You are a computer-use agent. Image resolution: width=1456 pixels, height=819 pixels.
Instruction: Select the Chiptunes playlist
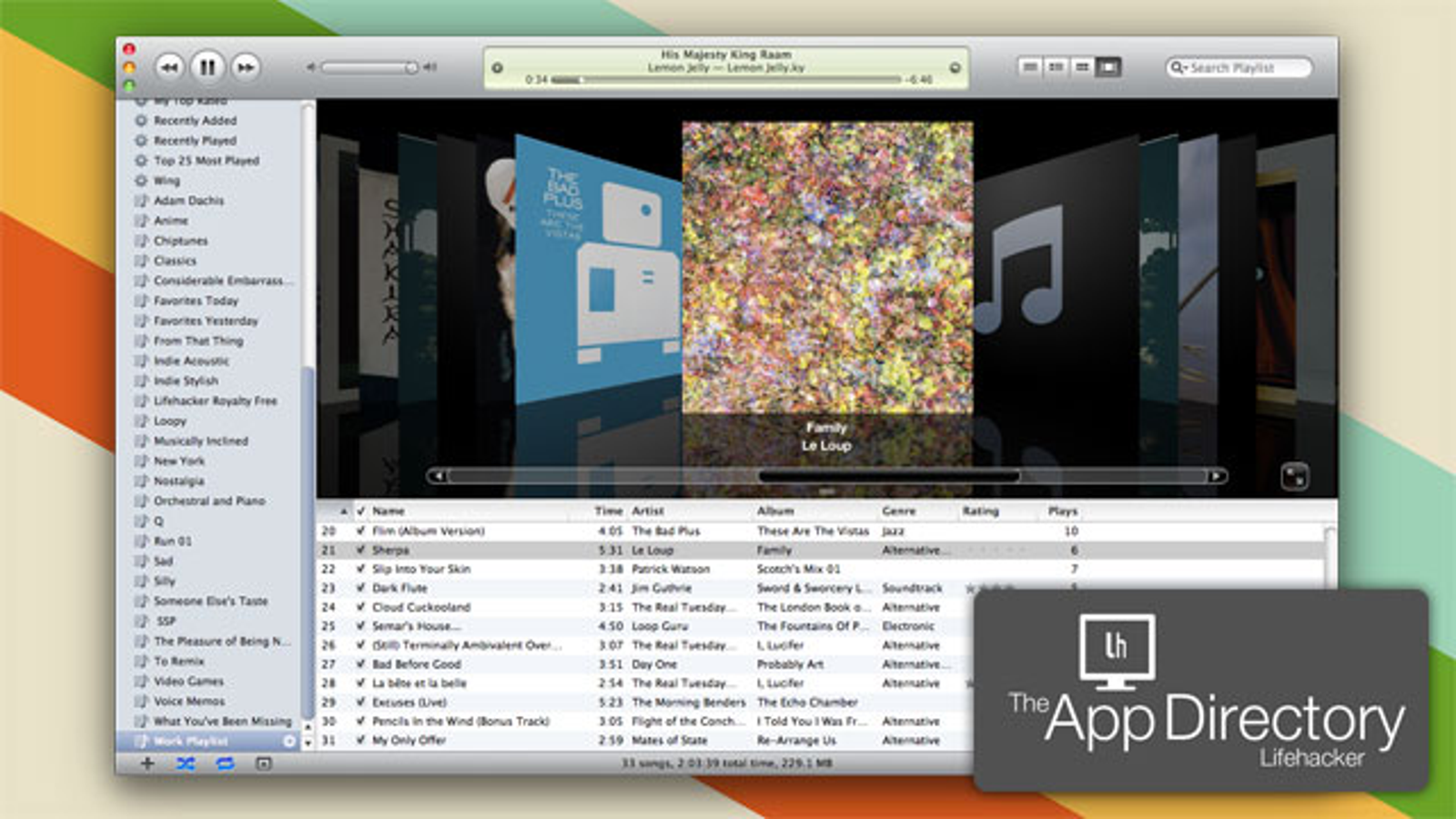(x=180, y=240)
